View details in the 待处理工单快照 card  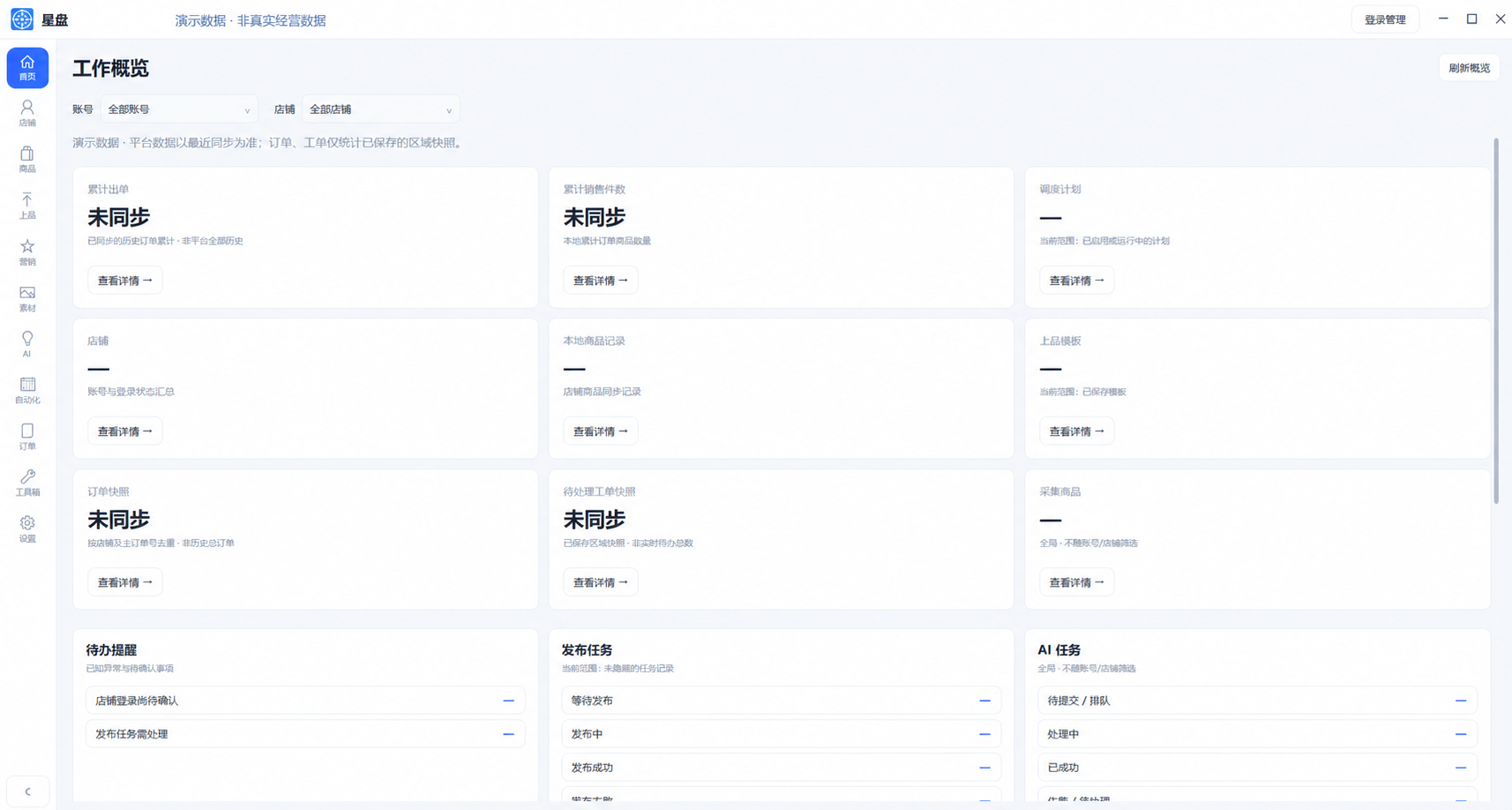tap(600, 582)
